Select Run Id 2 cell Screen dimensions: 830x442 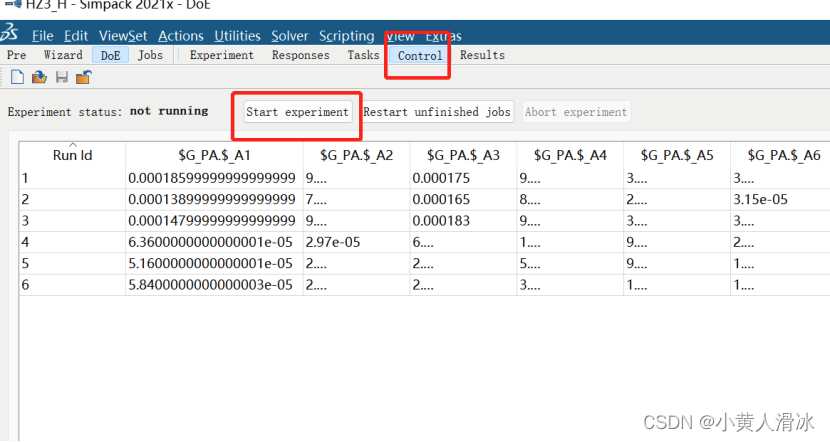pos(73,200)
